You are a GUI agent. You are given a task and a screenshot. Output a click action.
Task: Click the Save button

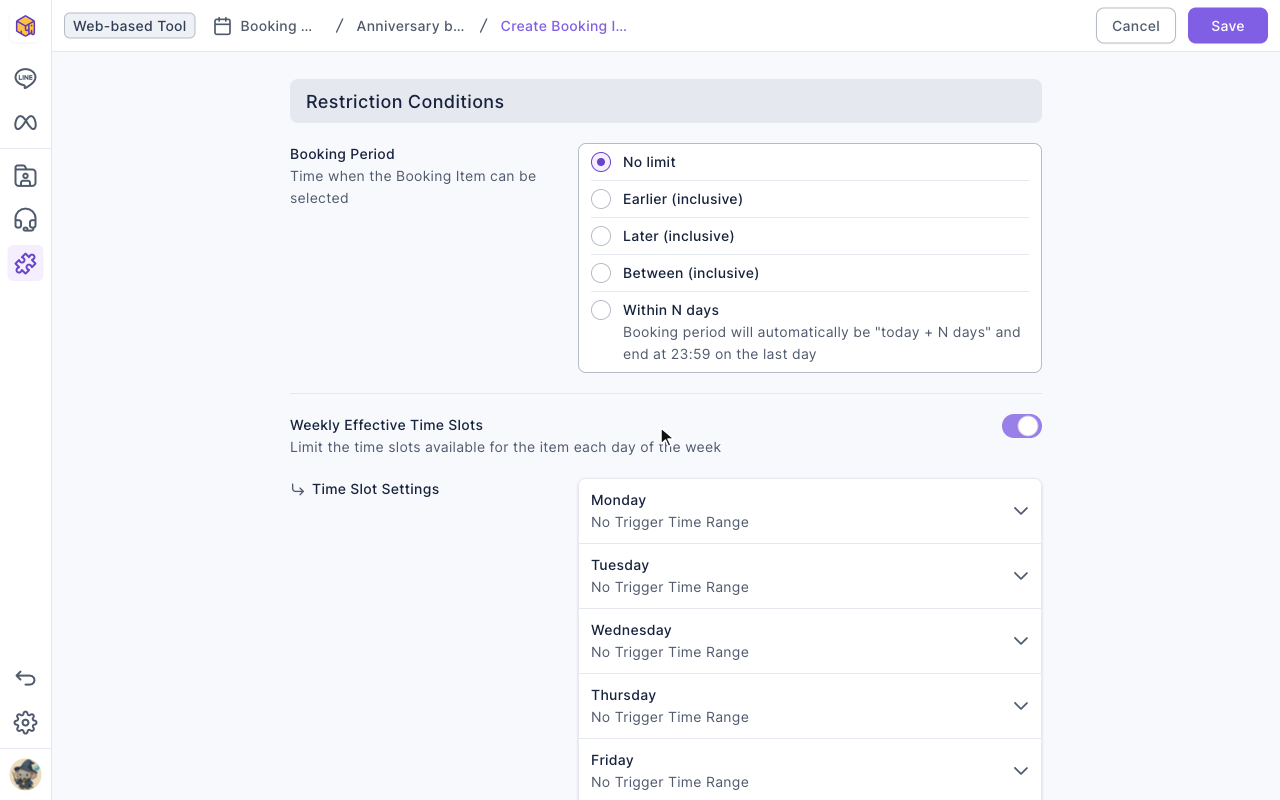tap(1228, 26)
